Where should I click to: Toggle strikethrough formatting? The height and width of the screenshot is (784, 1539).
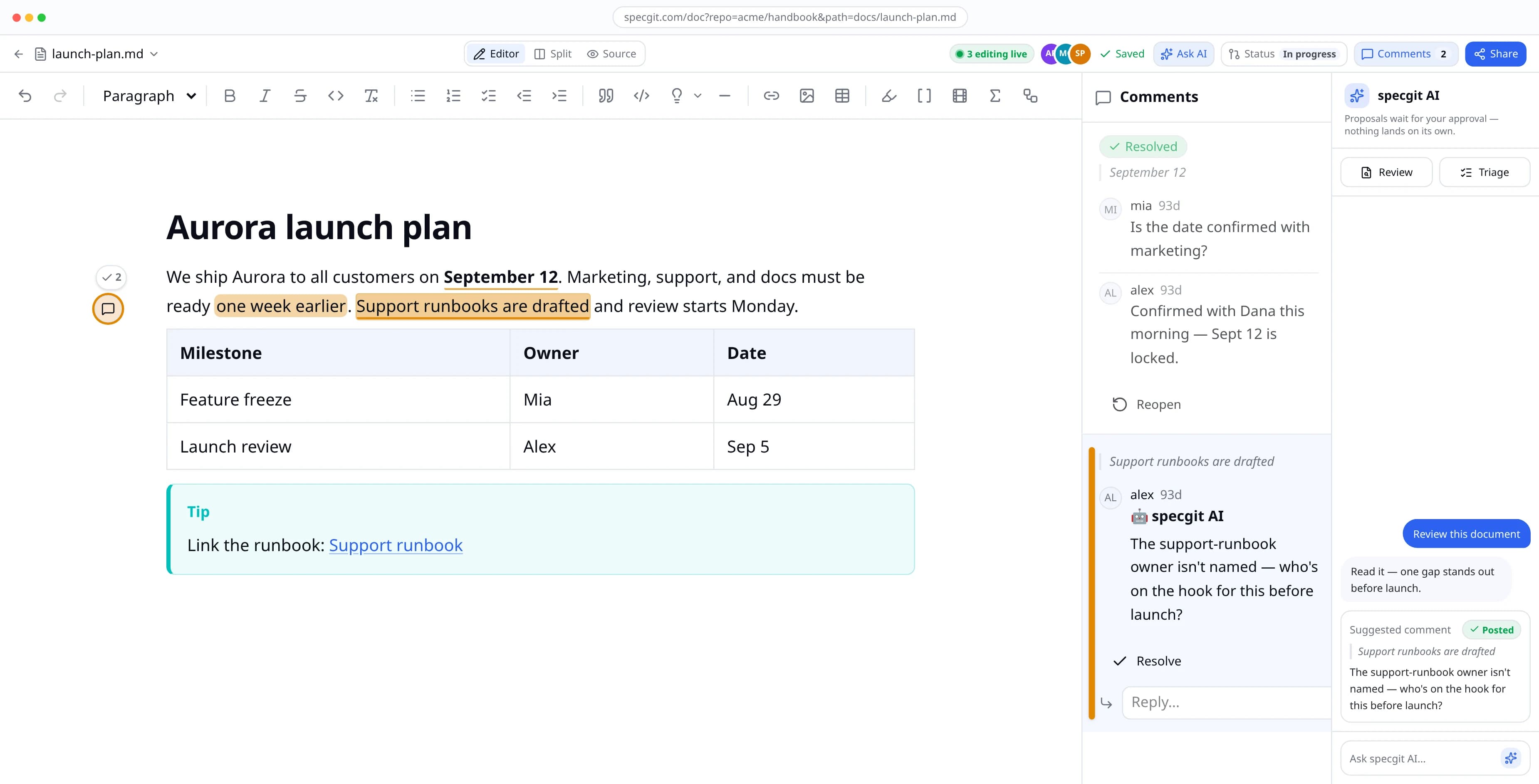(x=300, y=96)
